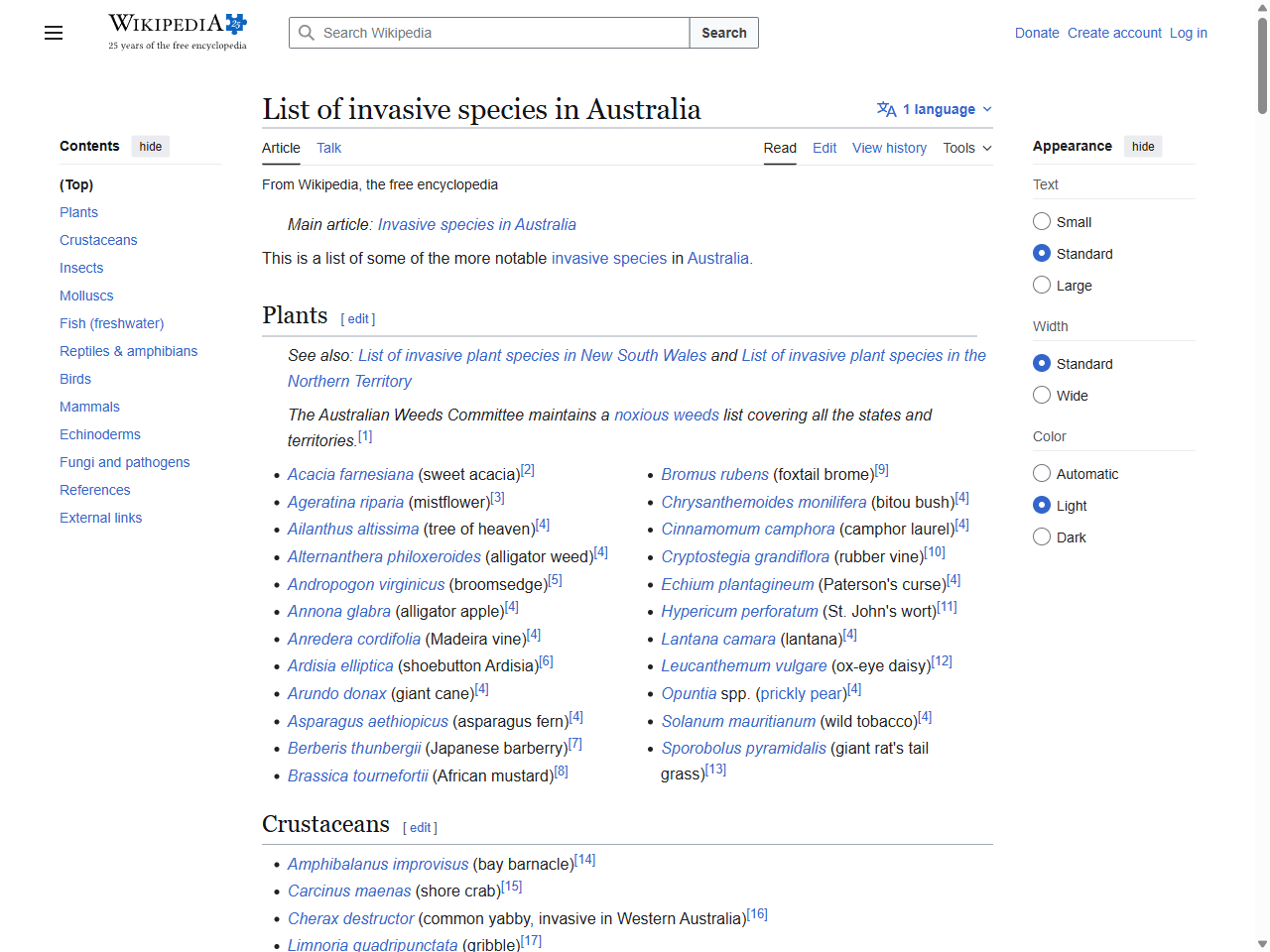Click the Log in link
The height and width of the screenshot is (952, 1270).
tap(1189, 33)
